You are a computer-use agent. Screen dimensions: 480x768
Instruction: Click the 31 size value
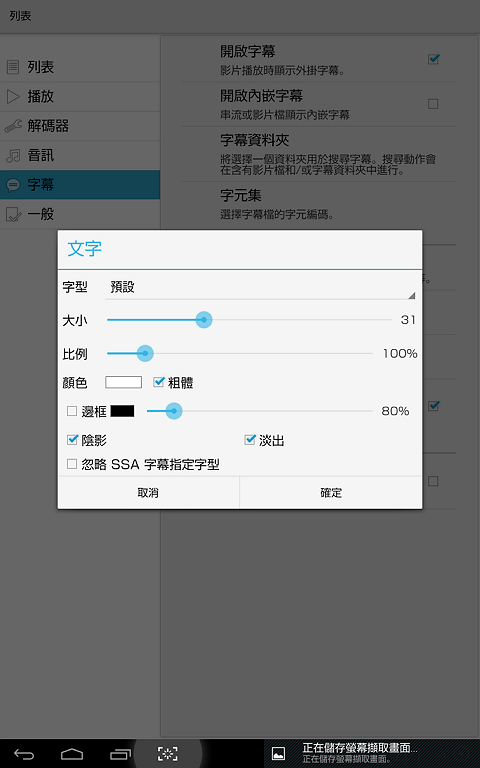click(x=408, y=320)
